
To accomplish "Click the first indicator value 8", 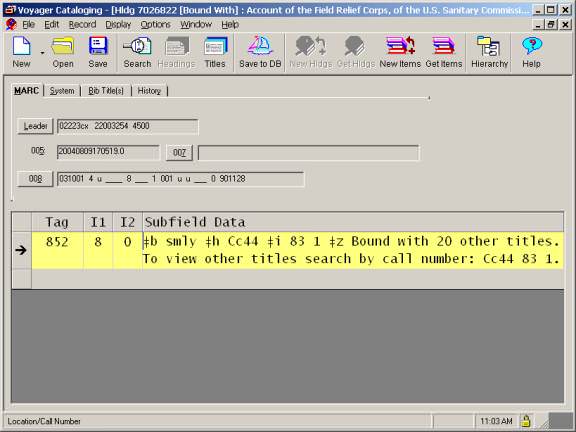I will 98,250.
